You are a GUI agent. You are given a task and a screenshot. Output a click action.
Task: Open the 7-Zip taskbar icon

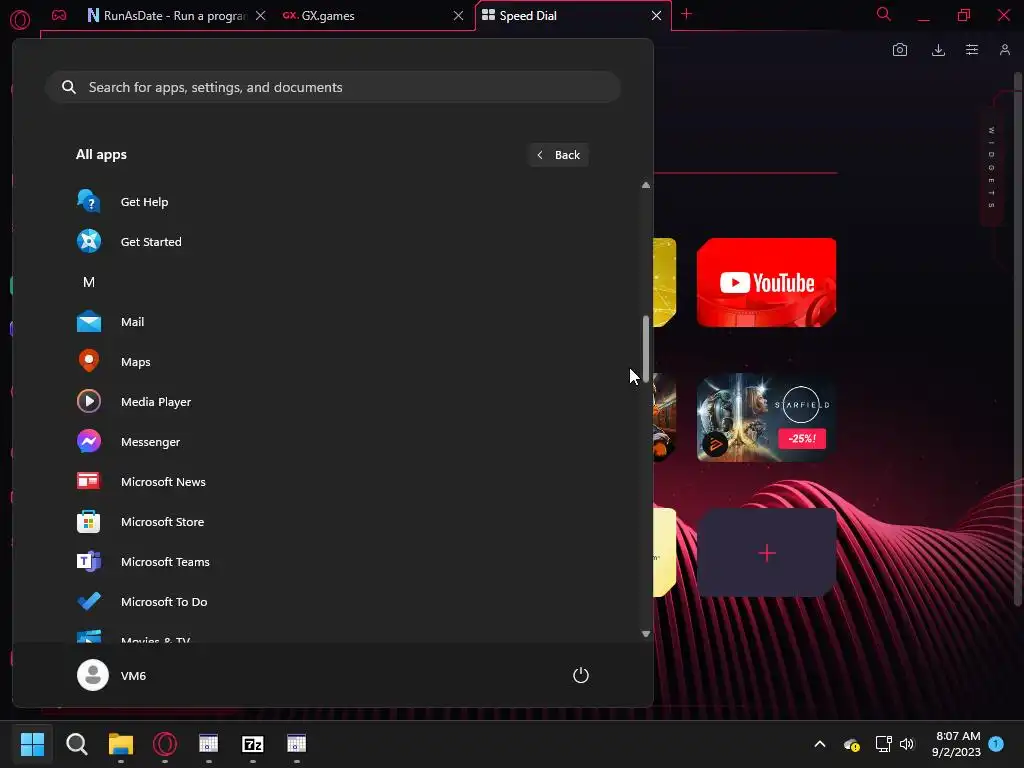(x=253, y=744)
